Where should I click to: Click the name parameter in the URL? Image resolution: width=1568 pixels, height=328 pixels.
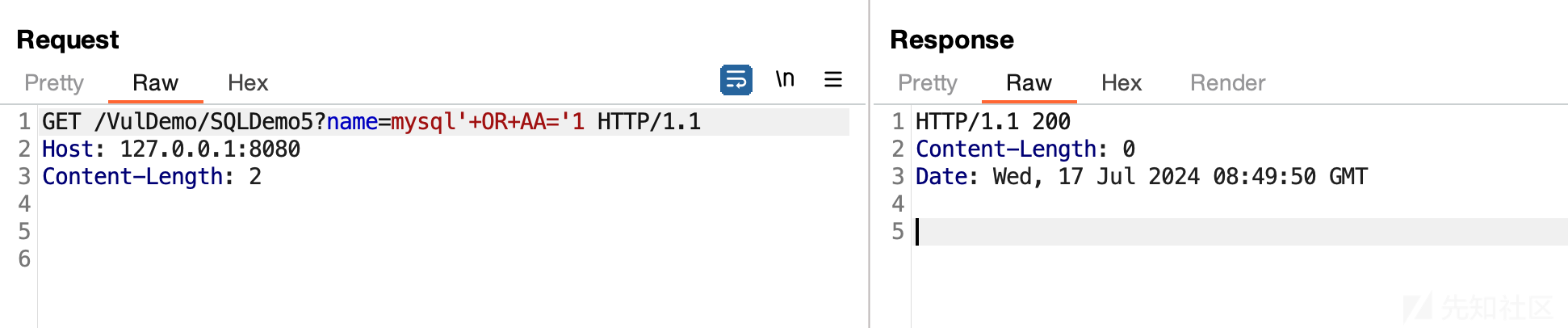click(x=352, y=122)
